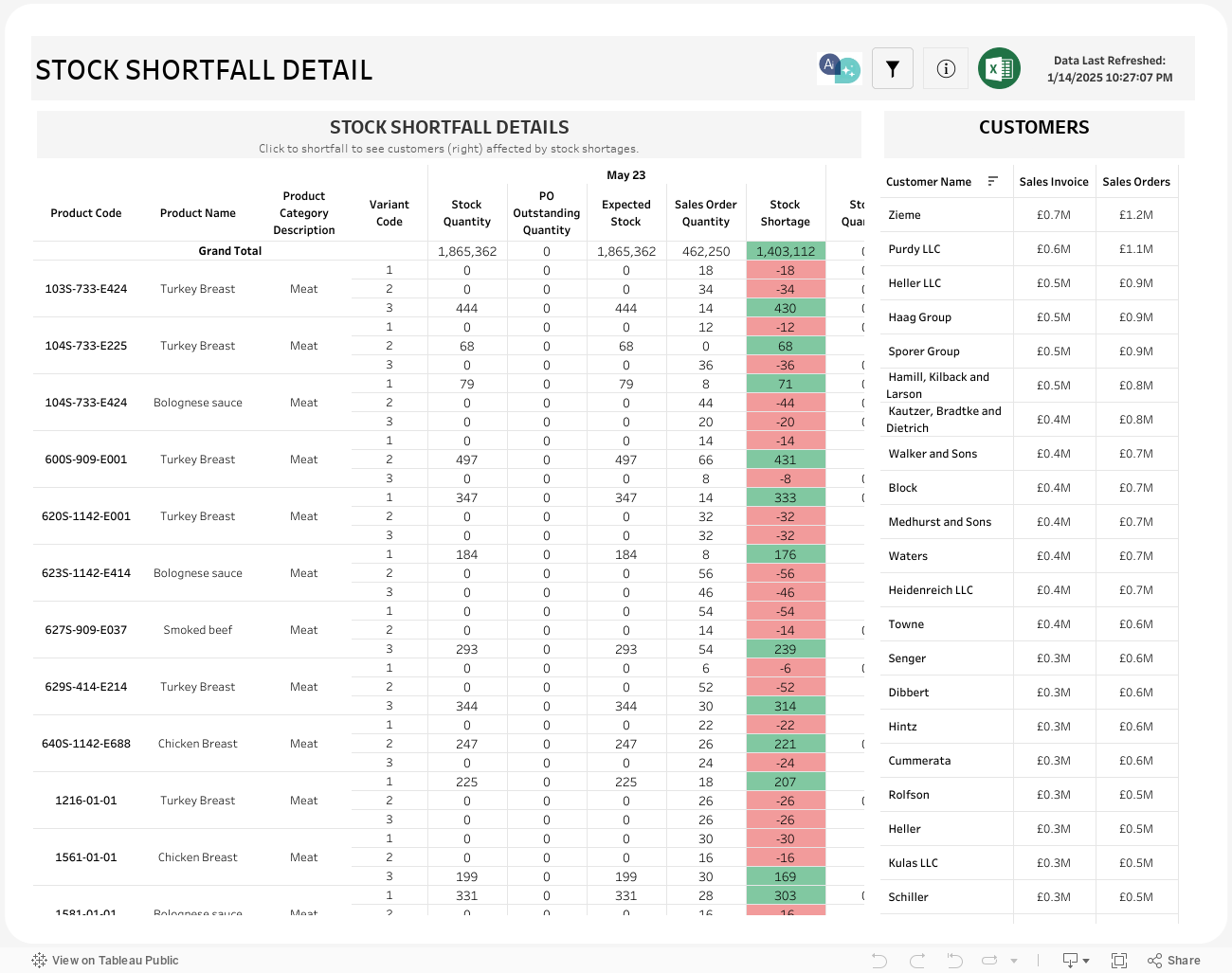Click Zieme's £1.2M sales orders value
This screenshot has height=973, width=1232.
(x=1136, y=215)
